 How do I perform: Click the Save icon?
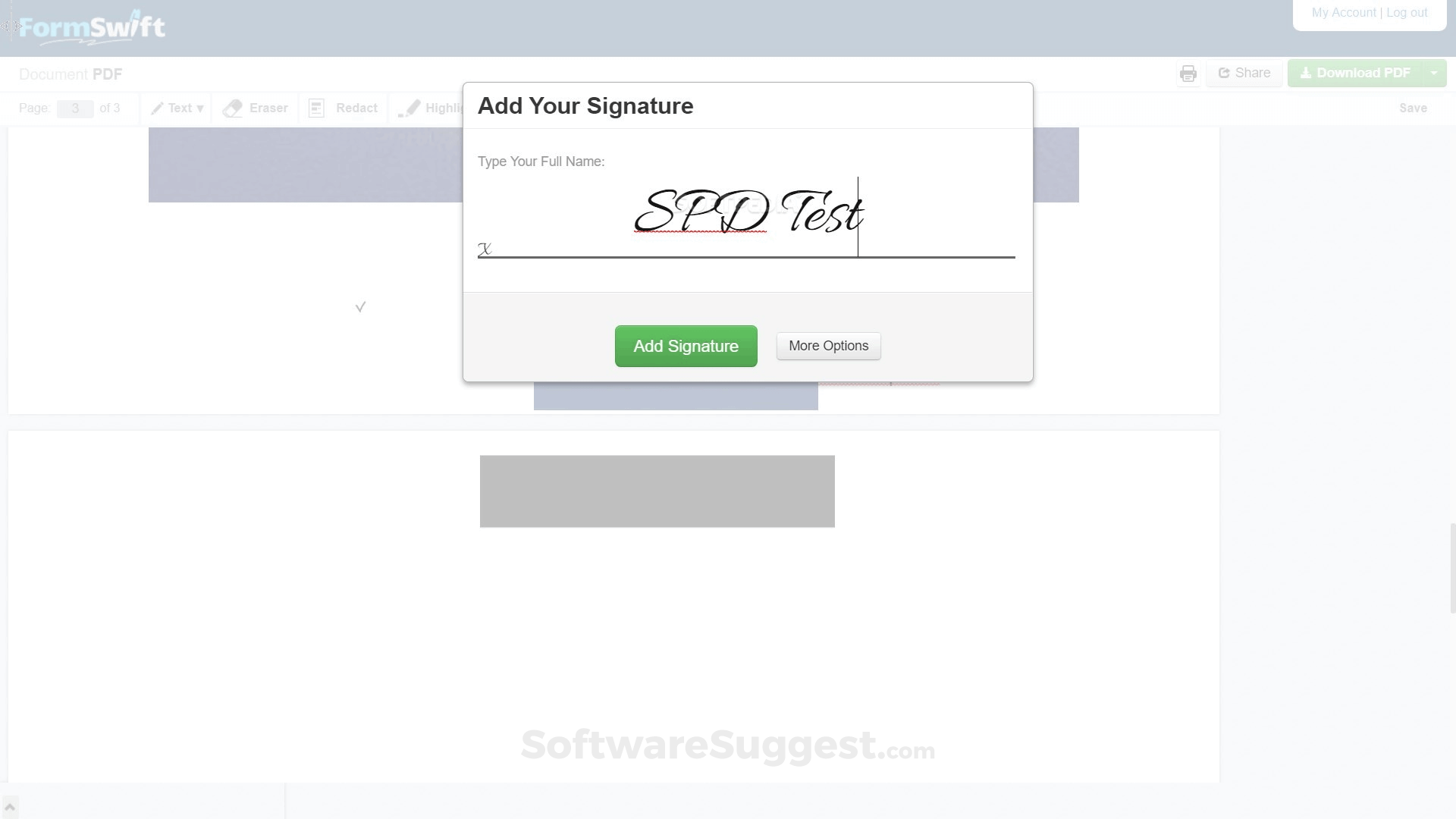click(1413, 107)
